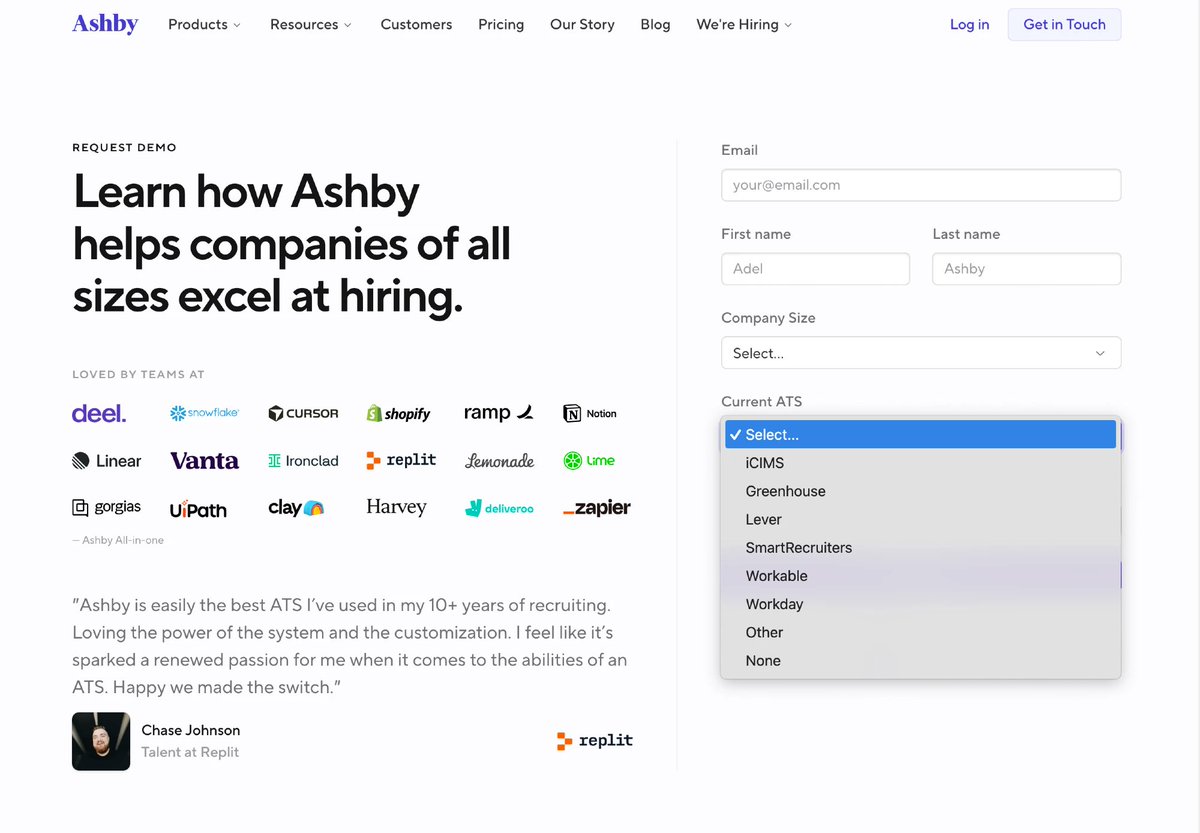Select Workday from the ATS list
The width and height of the screenshot is (1200, 833).
coord(921,604)
